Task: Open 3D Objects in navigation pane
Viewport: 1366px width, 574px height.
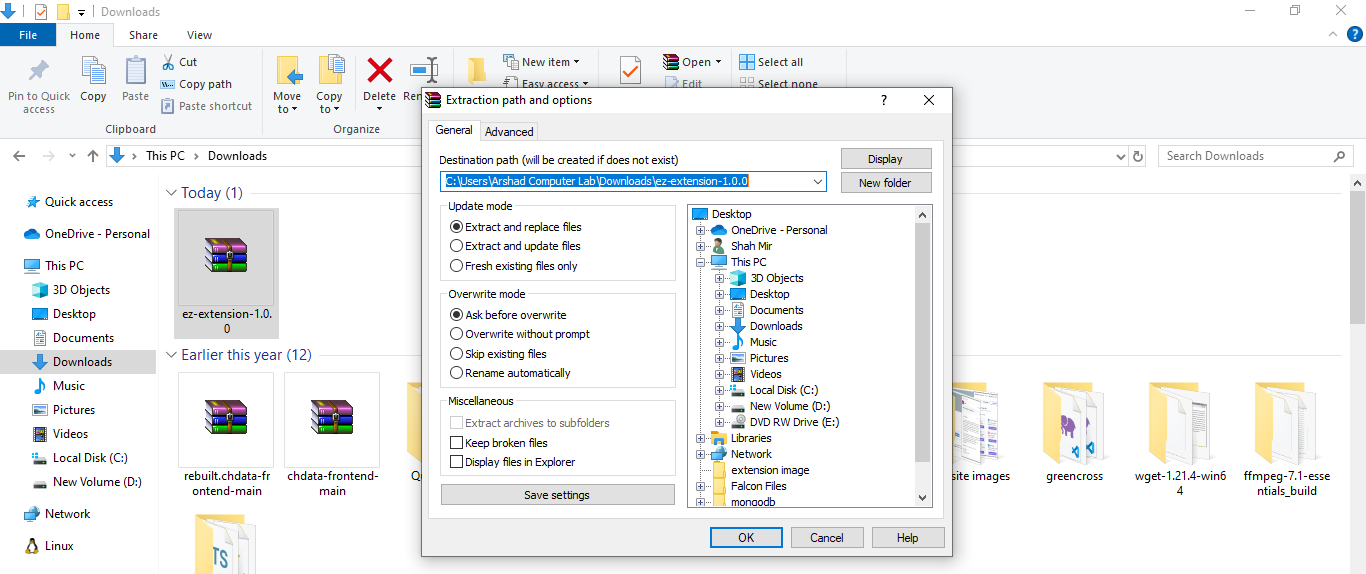Action: pyautogui.click(x=81, y=290)
